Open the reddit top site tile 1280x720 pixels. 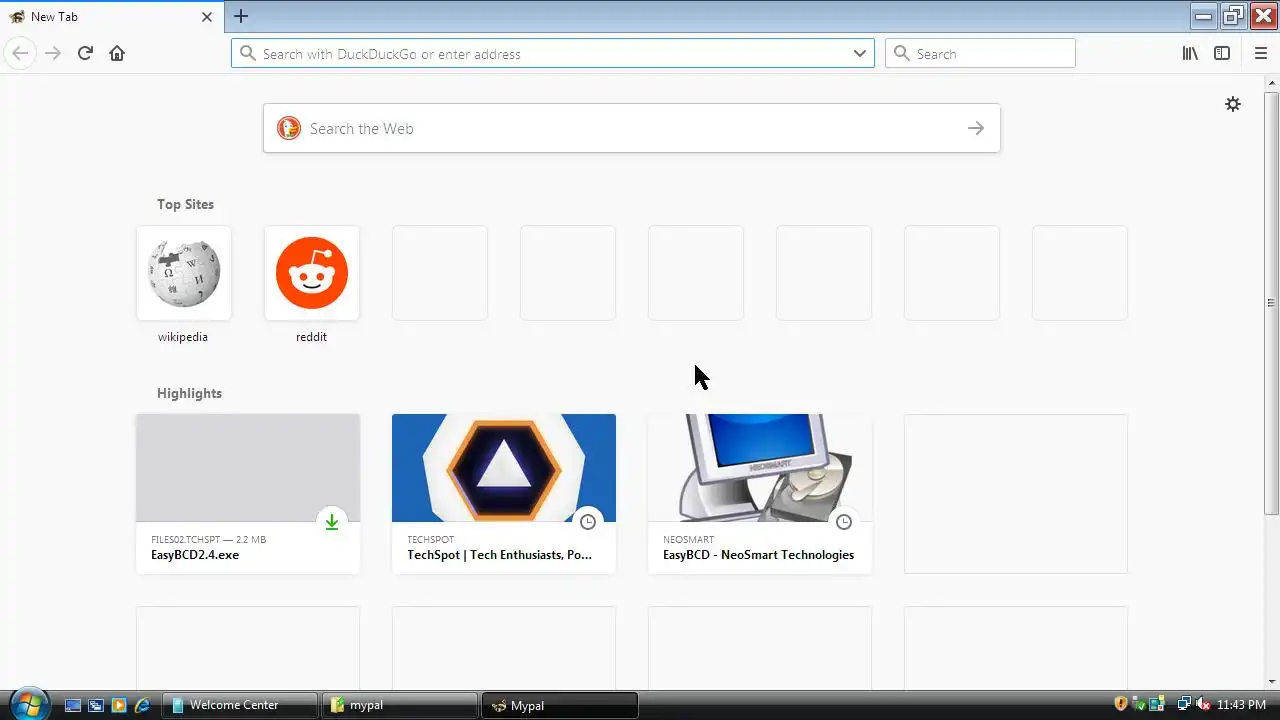(312, 273)
